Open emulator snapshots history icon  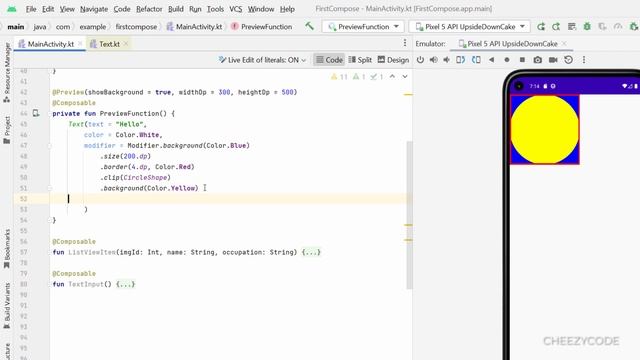(x=568, y=60)
